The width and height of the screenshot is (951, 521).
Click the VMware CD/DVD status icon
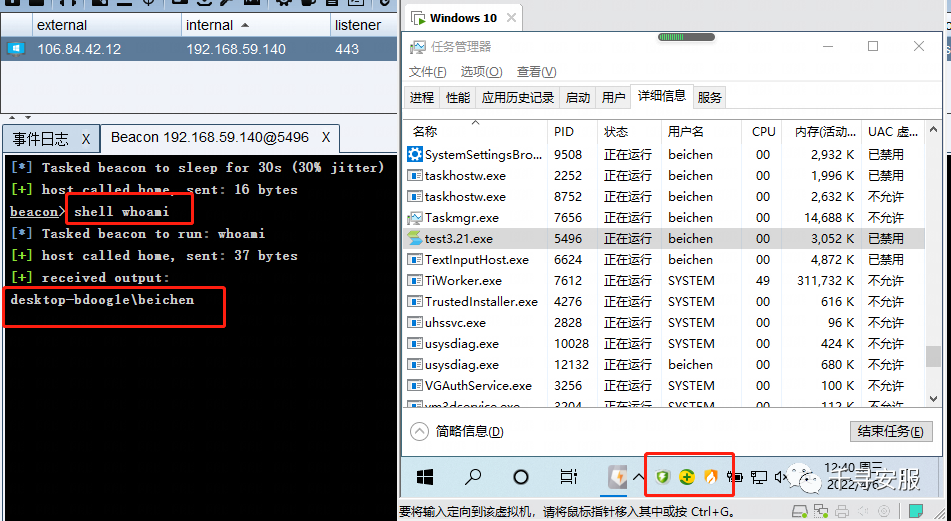click(885, 511)
